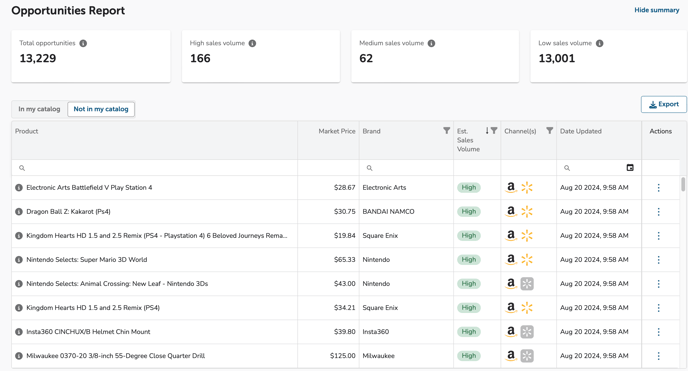Click the table vertical scrollbar thumb

pos(683,184)
